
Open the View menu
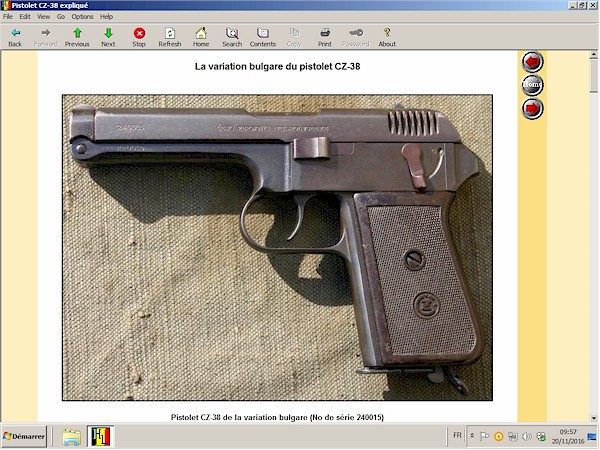coord(43,17)
